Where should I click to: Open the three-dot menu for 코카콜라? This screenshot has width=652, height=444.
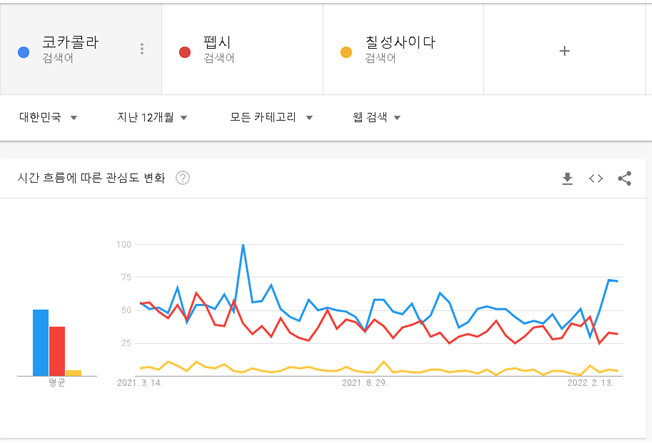pos(142,49)
